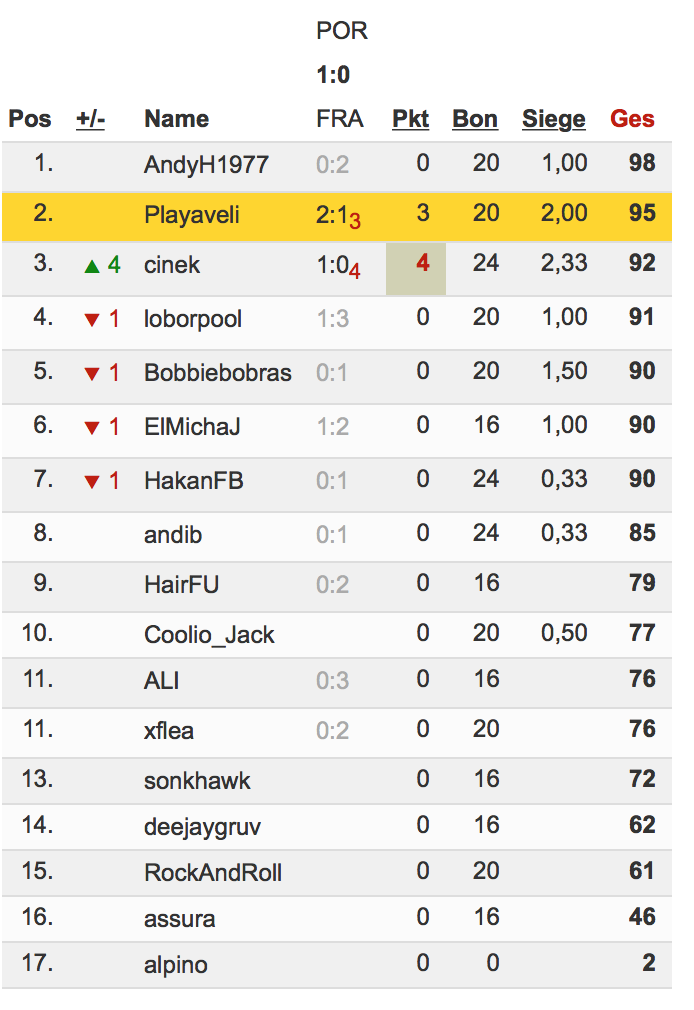The height and width of the screenshot is (1010, 694).
Task: Click the Pos column header
Action: click(x=30, y=119)
